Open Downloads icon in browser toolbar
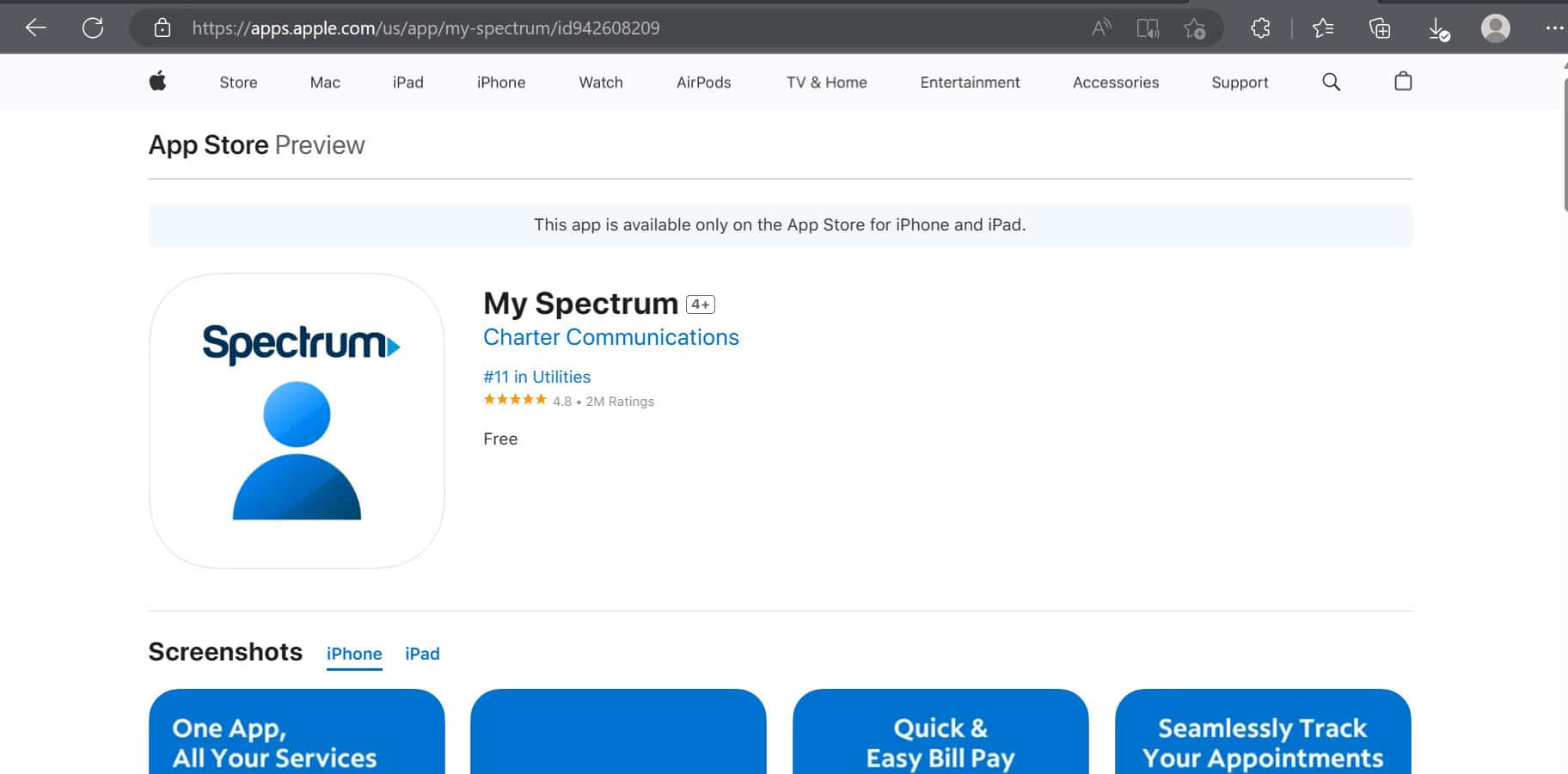 1439,29
